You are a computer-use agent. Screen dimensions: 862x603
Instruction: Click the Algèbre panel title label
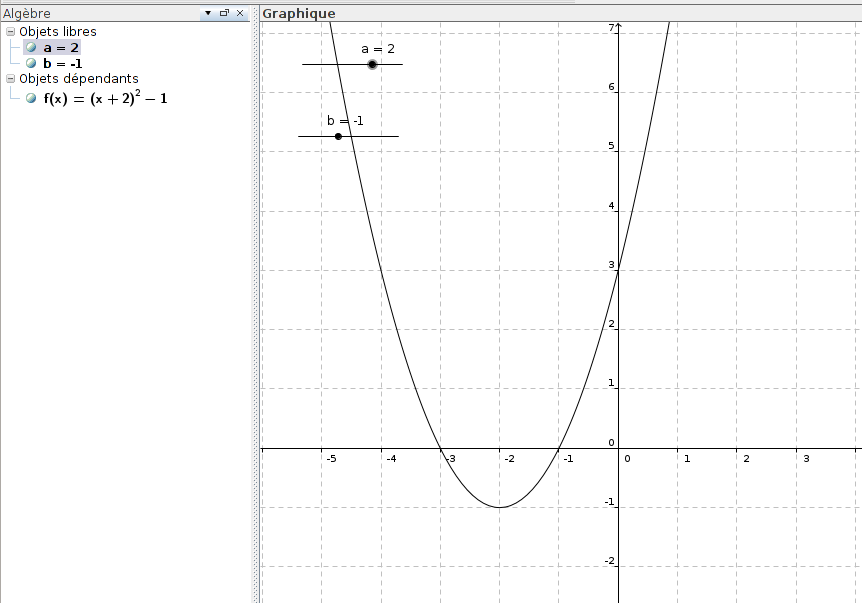tap(26, 13)
